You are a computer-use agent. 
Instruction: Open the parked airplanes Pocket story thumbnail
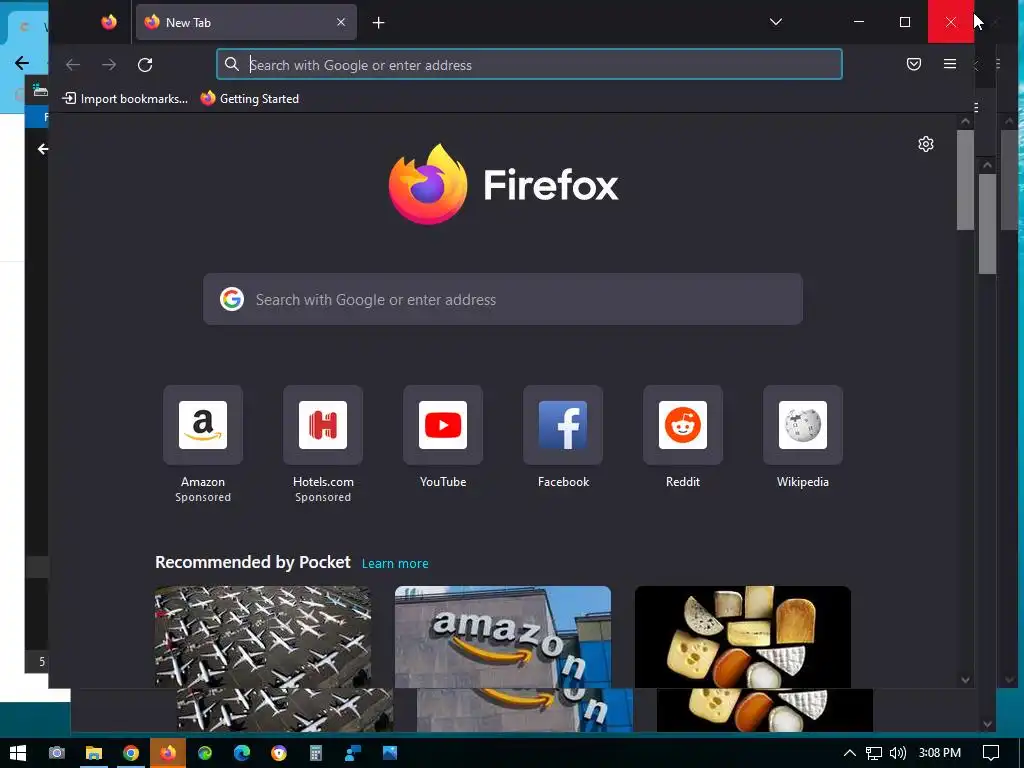263,637
